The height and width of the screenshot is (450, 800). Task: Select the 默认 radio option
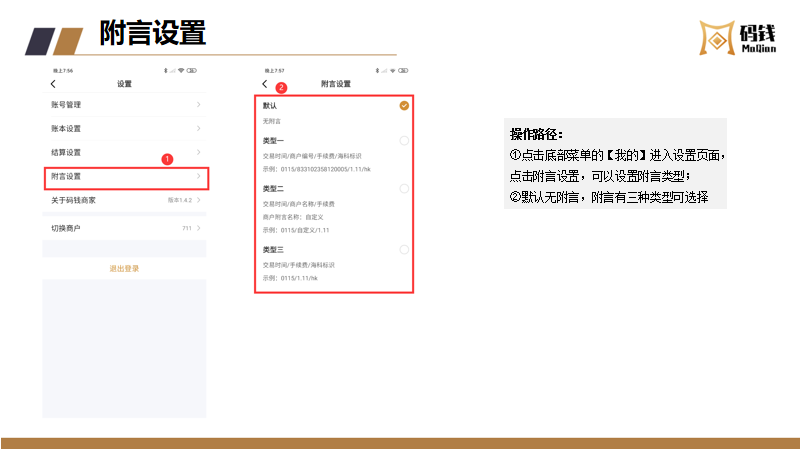[404, 105]
